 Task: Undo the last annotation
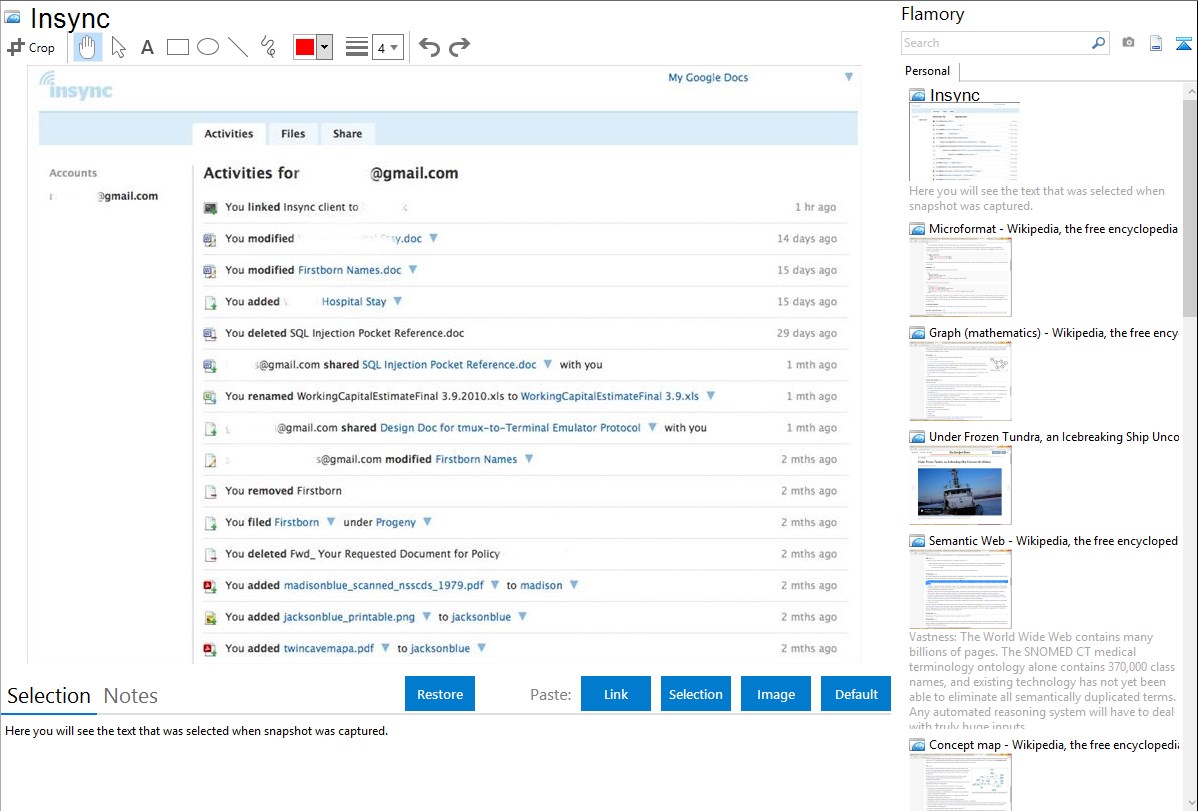[x=429, y=47]
